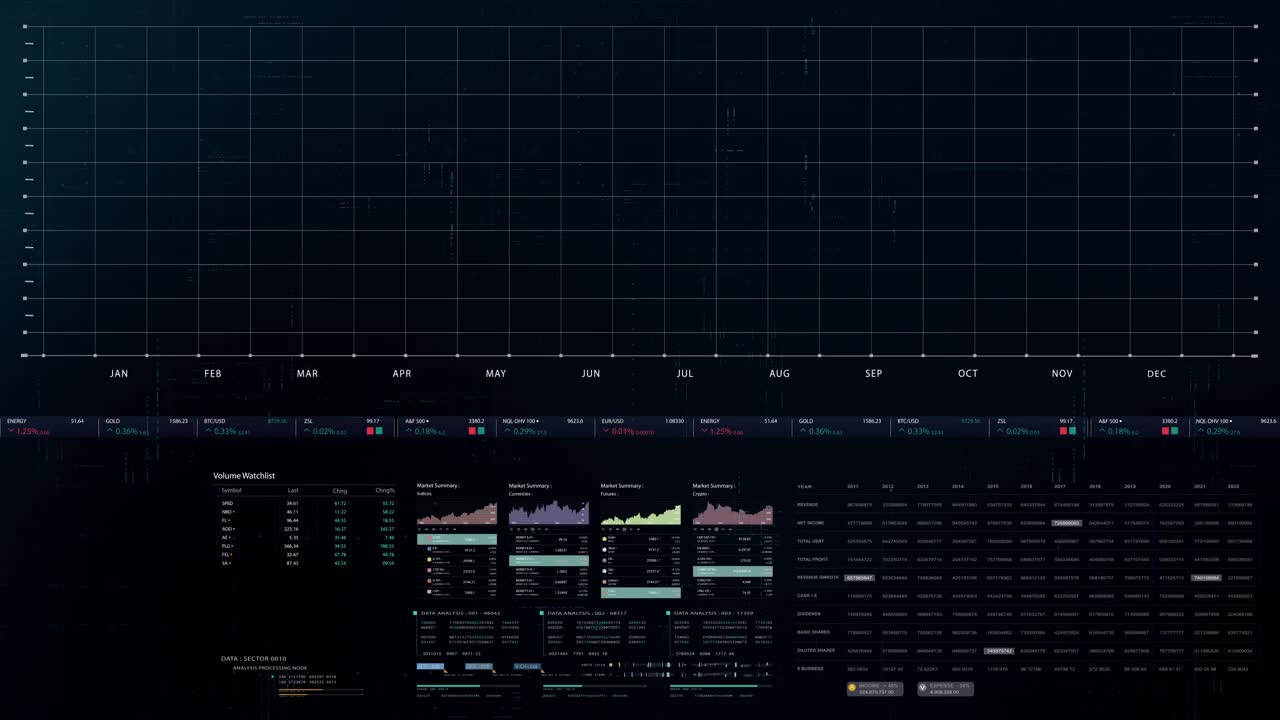The width and height of the screenshot is (1280, 720).
Task: Select the NBO row in Volume Watchlist
Action: pyautogui.click(x=307, y=512)
